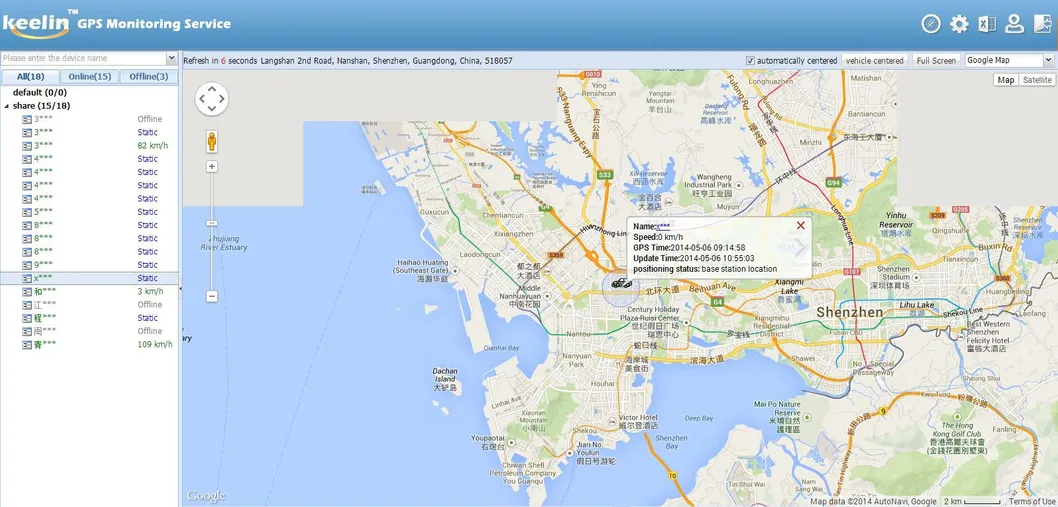Click the compass icon in header
Image resolution: width=1058 pixels, height=507 pixels.
point(931,24)
